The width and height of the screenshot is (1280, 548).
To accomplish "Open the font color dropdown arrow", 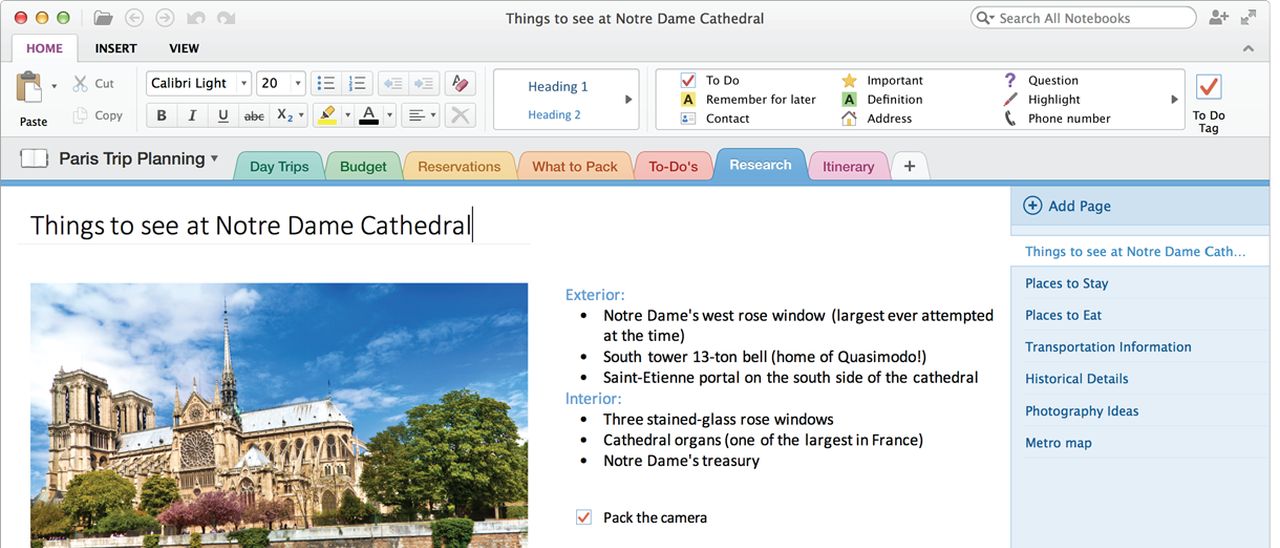I will tap(390, 115).
